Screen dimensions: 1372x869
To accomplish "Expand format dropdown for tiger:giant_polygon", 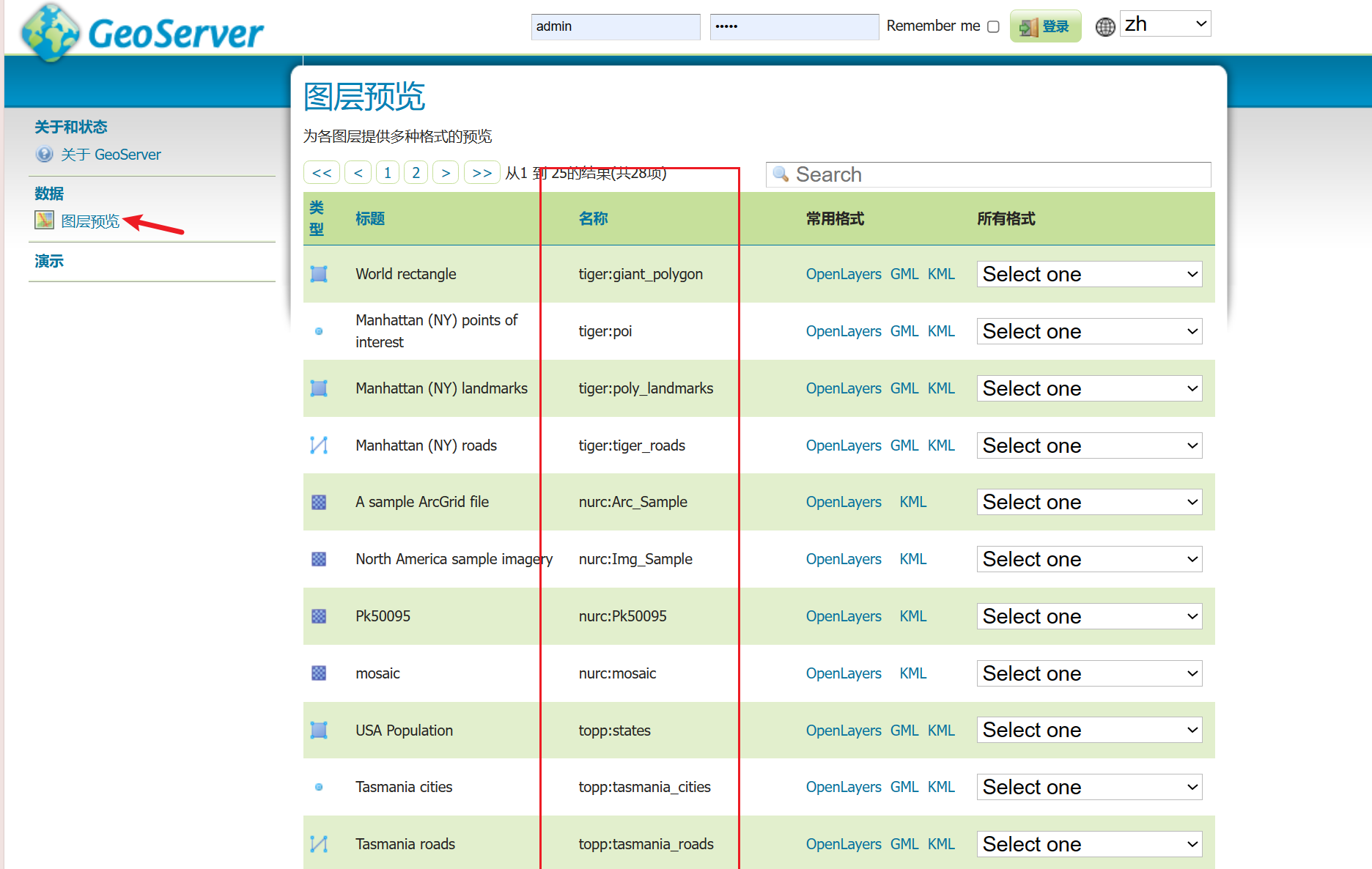I will coord(1088,274).
